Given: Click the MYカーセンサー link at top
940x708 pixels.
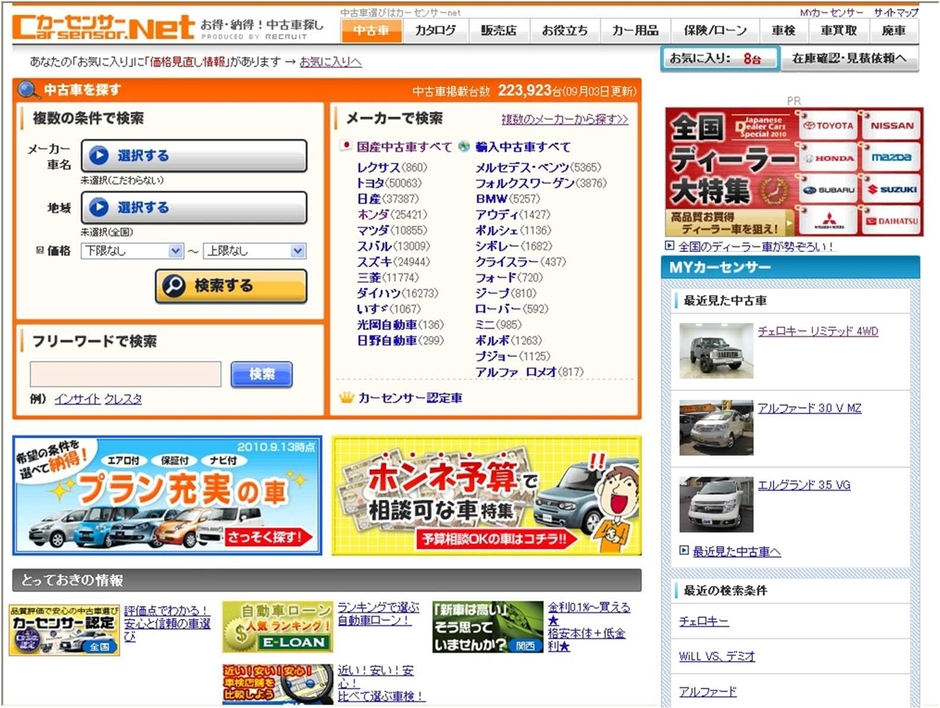Looking at the screenshot, I should pos(831,13).
